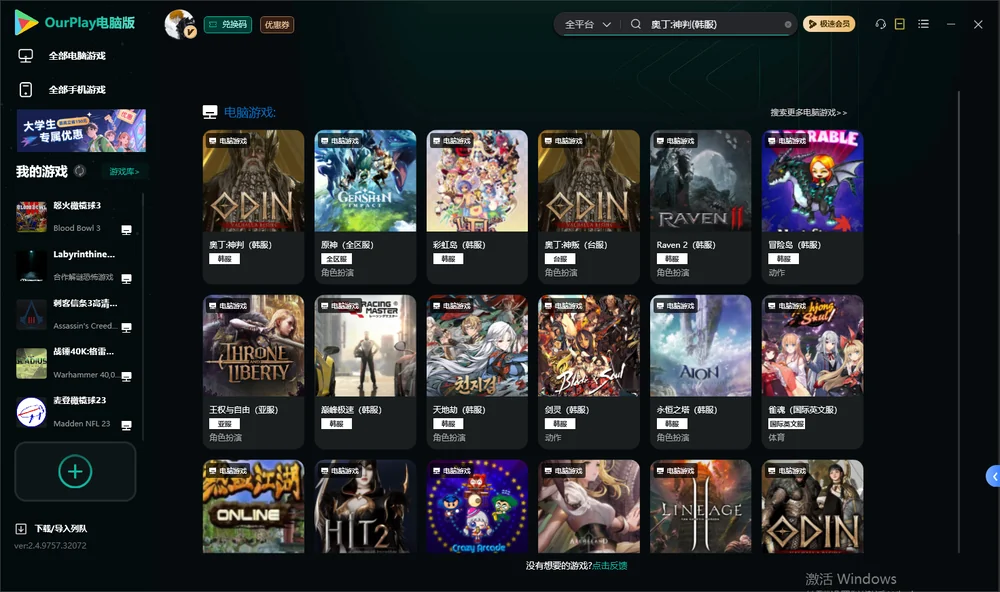
Task: Click the search magnifier icon
Action: point(635,24)
